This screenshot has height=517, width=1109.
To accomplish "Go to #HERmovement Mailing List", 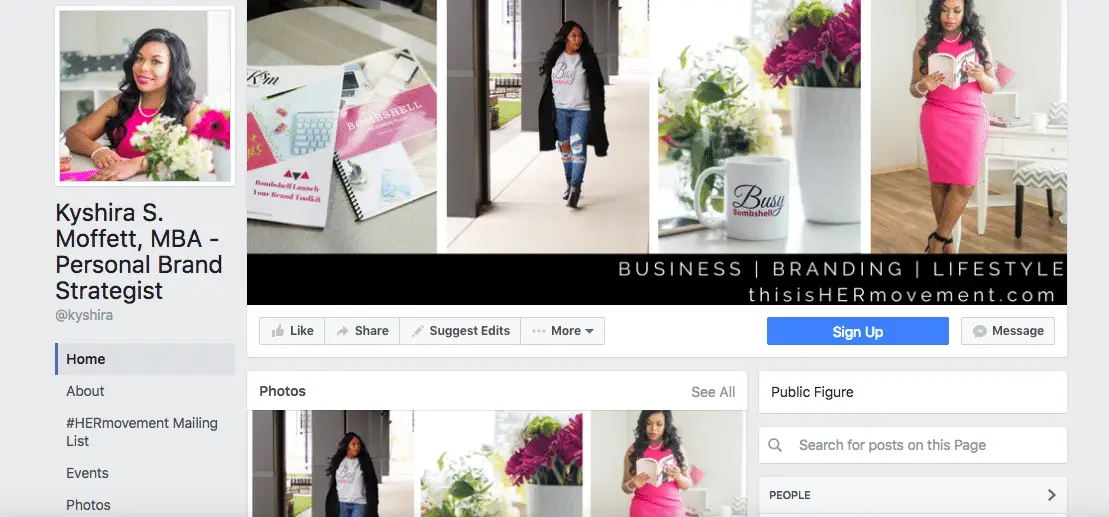I will 141,432.
